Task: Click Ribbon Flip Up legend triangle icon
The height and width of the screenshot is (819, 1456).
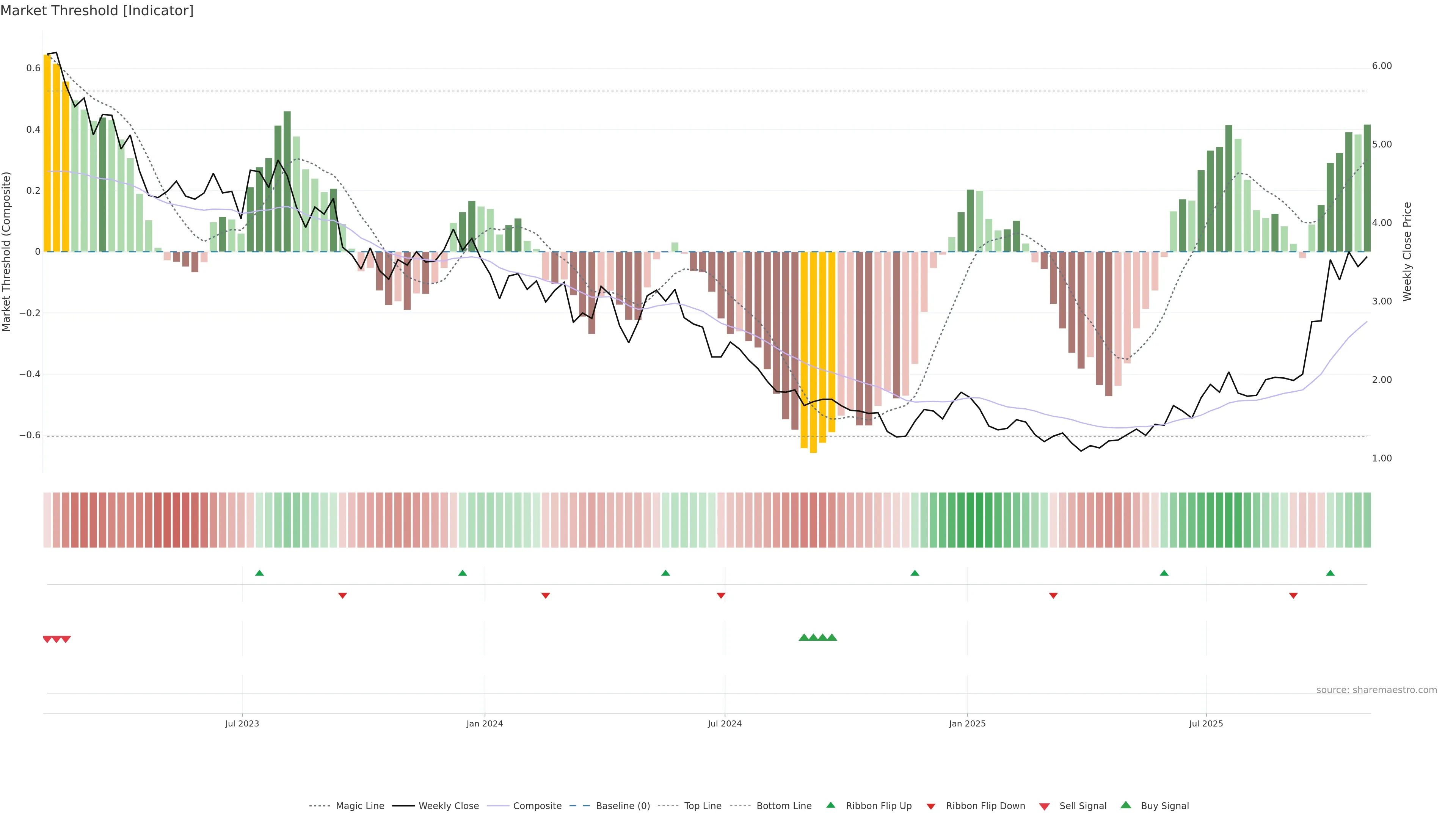Action: point(830,805)
